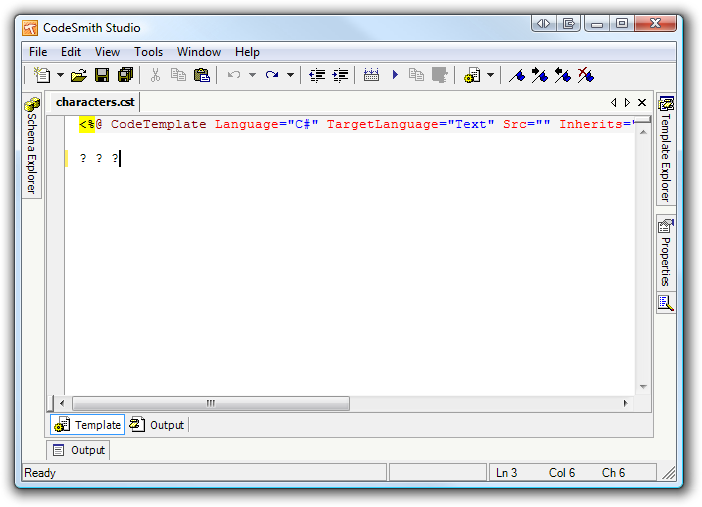Clear bookmarks with red X flag icon

(x=586, y=75)
